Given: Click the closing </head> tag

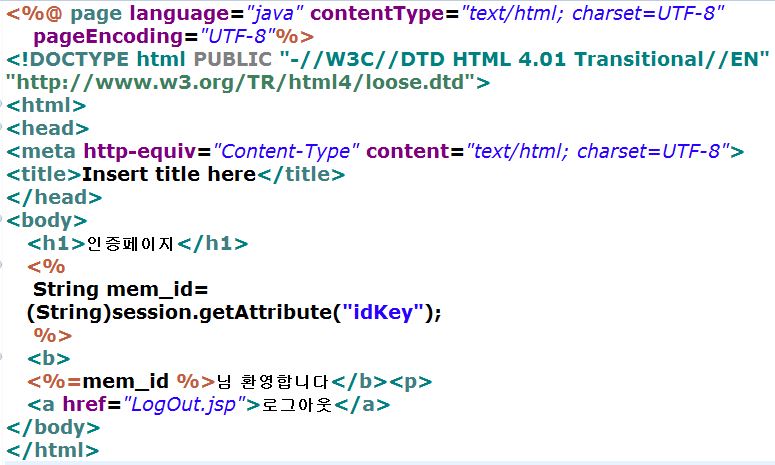Looking at the screenshot, I should [54, 197].
